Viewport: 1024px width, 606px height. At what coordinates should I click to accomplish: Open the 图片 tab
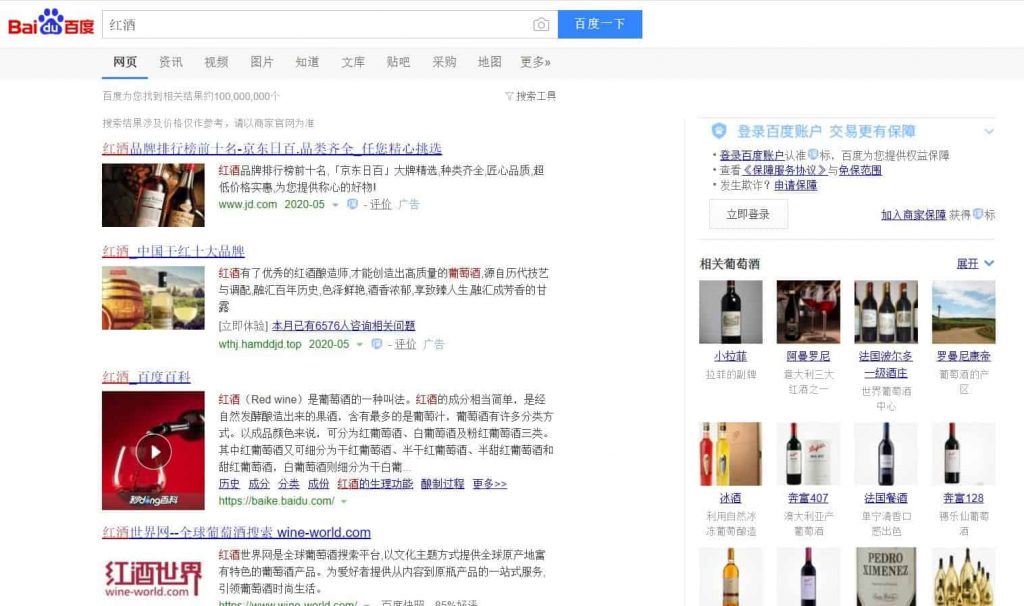pyautogui.click(x=262, y=62)
